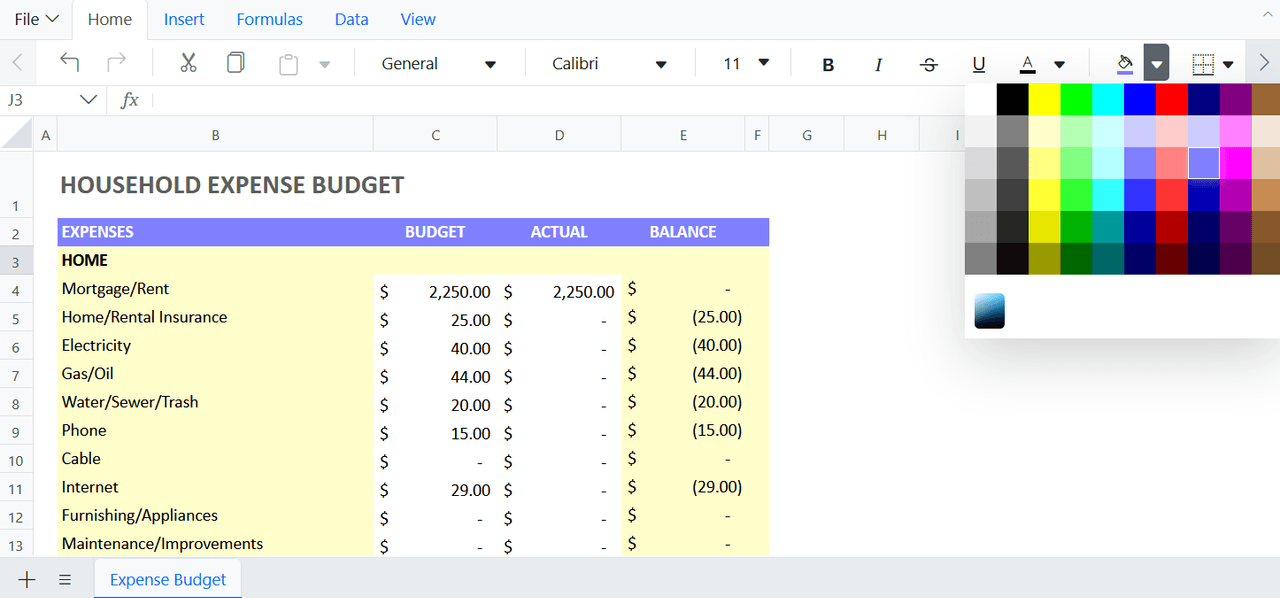
Task: Open the sheet list menu icon
Action: [x=65, y=579]
